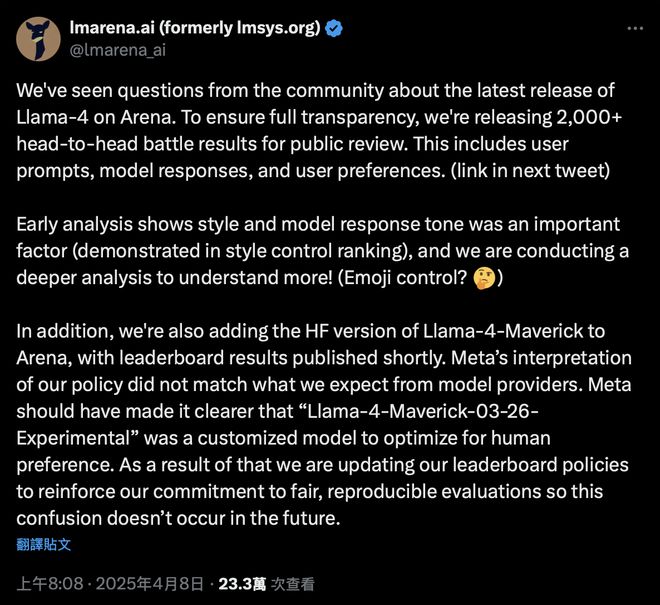Click the thinking face emoji
Screen dimensions: 660x605
486,277
